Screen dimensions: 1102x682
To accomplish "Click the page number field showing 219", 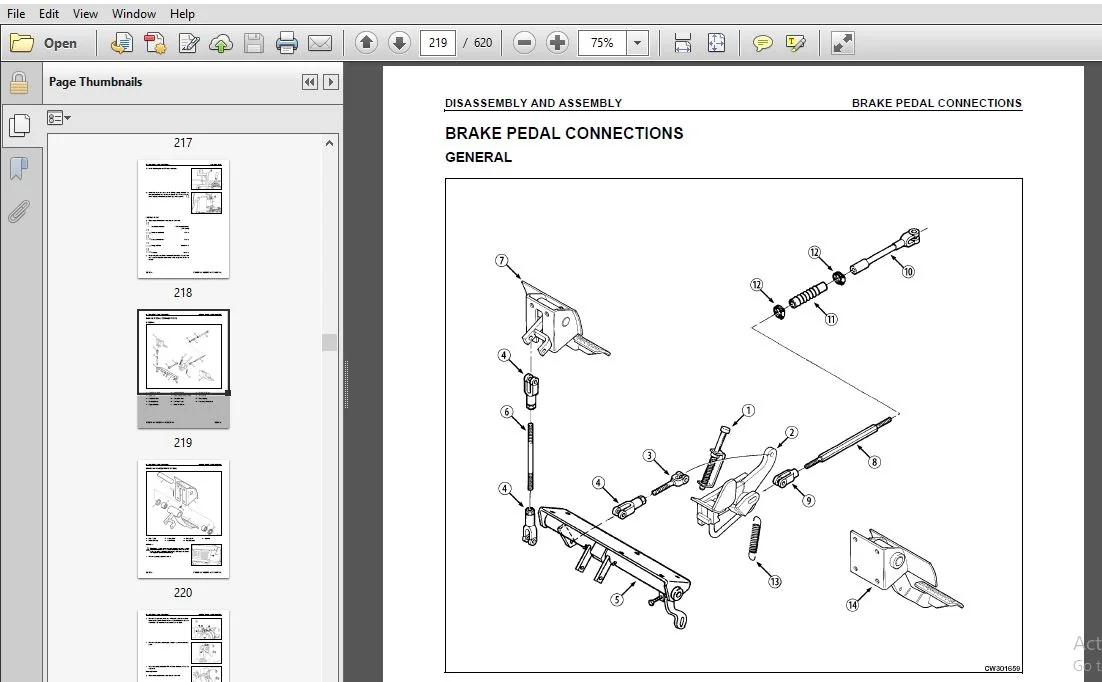I will (x=437, y=43).
